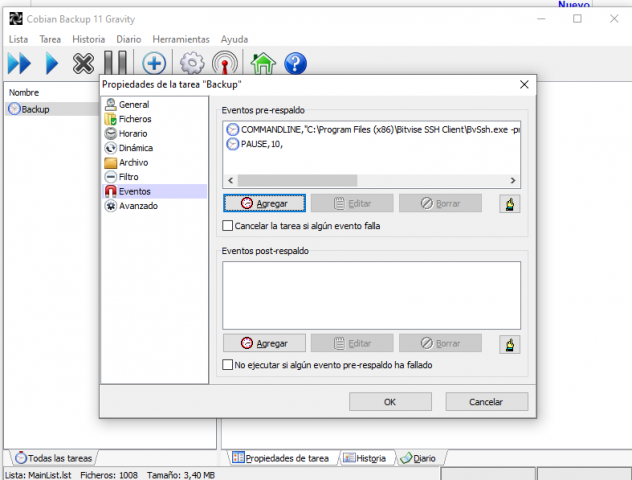Open the Herramientas menu
The height and width of the screenshot is (480, 632).
(x=181, y=39)
